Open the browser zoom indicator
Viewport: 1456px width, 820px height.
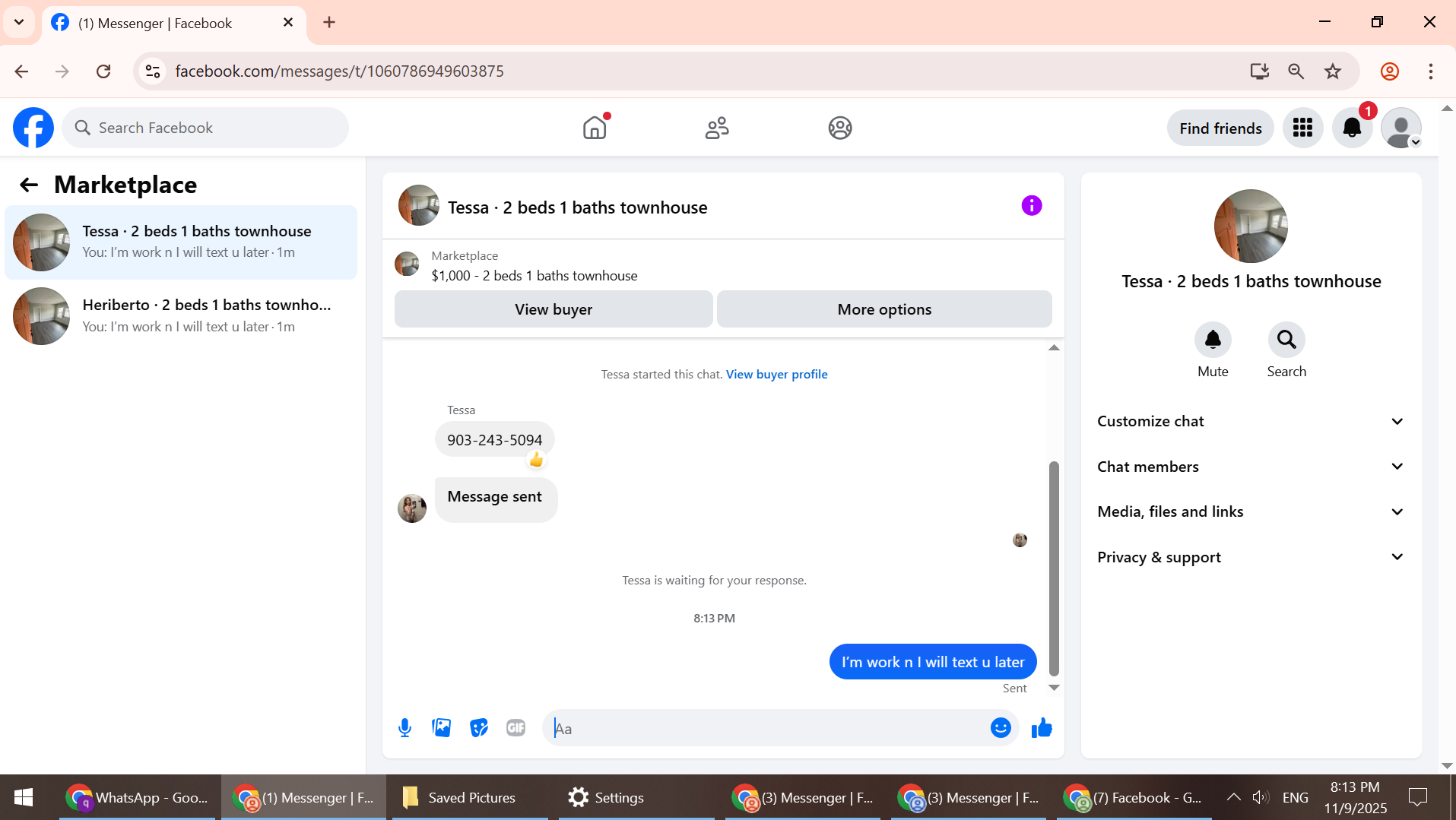coord(1296,71)
